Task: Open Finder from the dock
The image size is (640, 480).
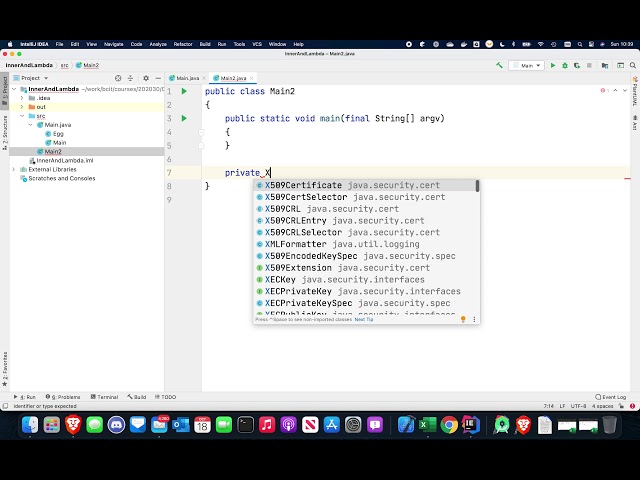Action: (30, 425)
